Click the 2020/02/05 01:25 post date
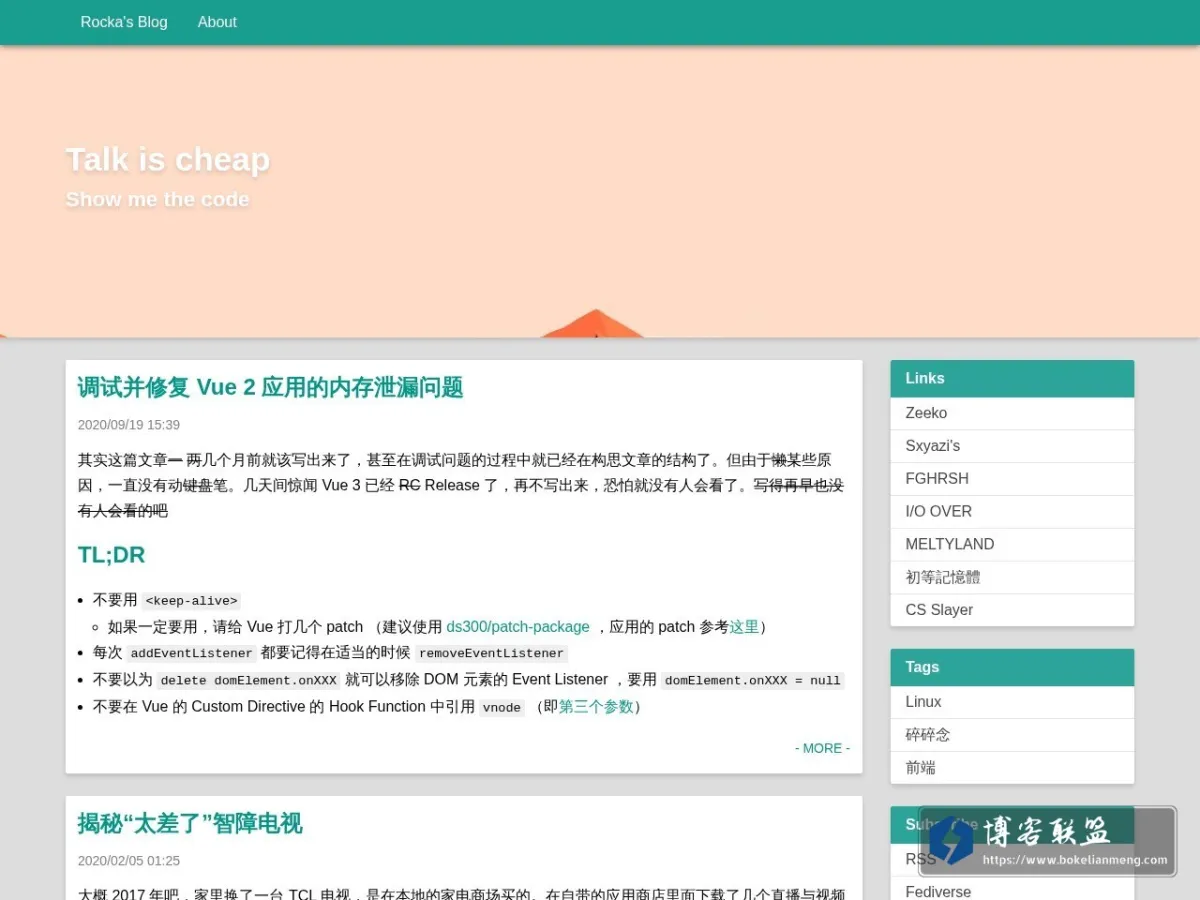The image size is (1200, 900). pyautogui.click(x=129, y=861)
